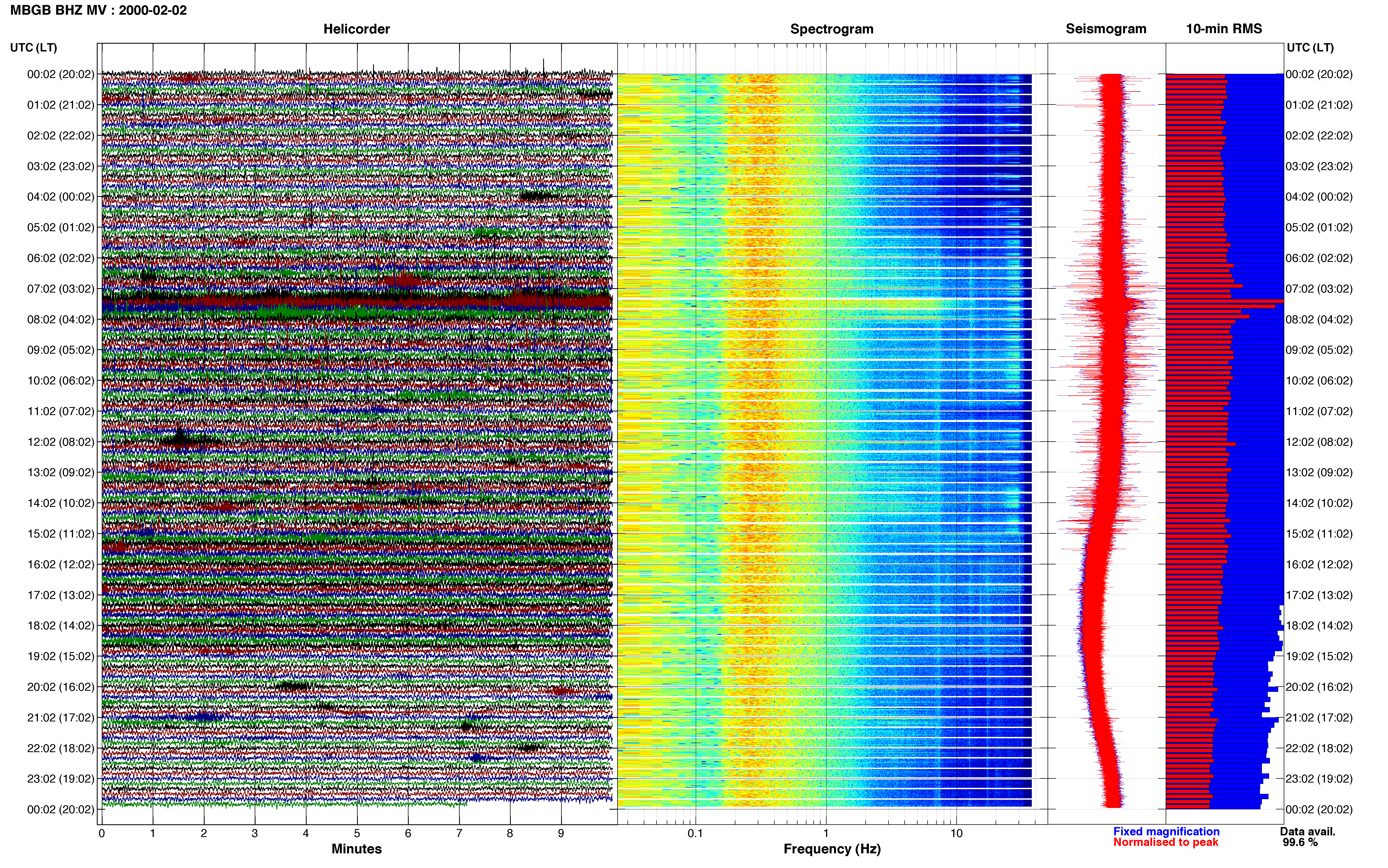
Task: Click Helicorder time label 10:02 (06:02)
Action: (x=61, y=380)
